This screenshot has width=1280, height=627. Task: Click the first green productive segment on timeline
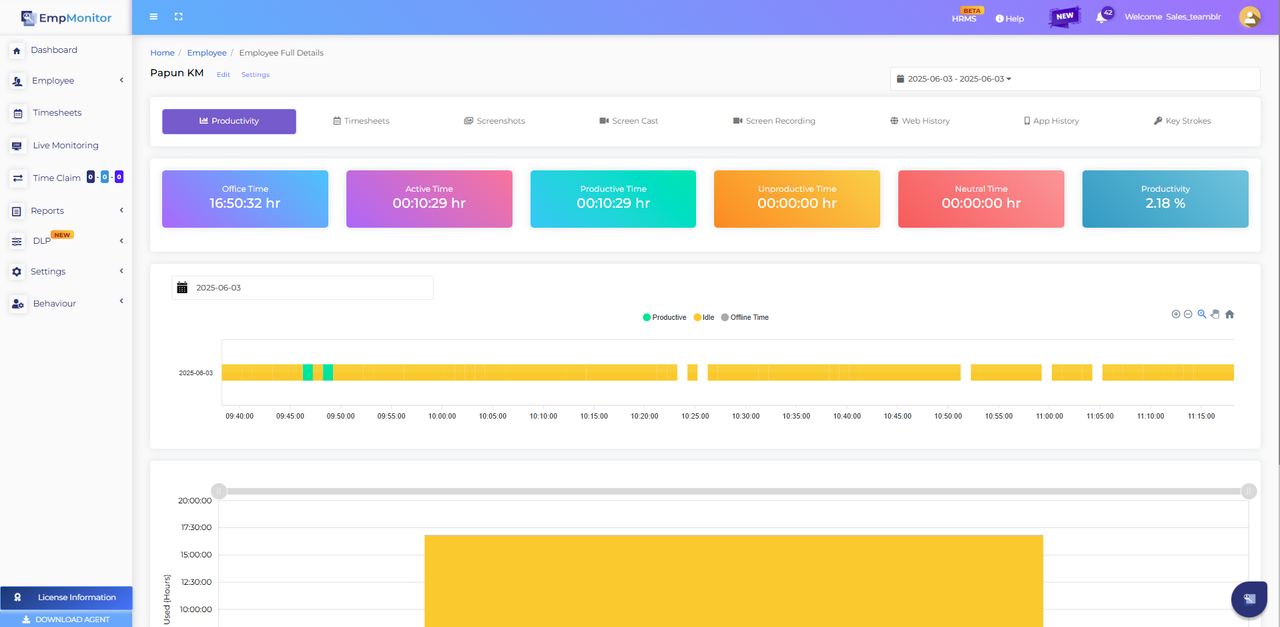click(x=308, y=372)
